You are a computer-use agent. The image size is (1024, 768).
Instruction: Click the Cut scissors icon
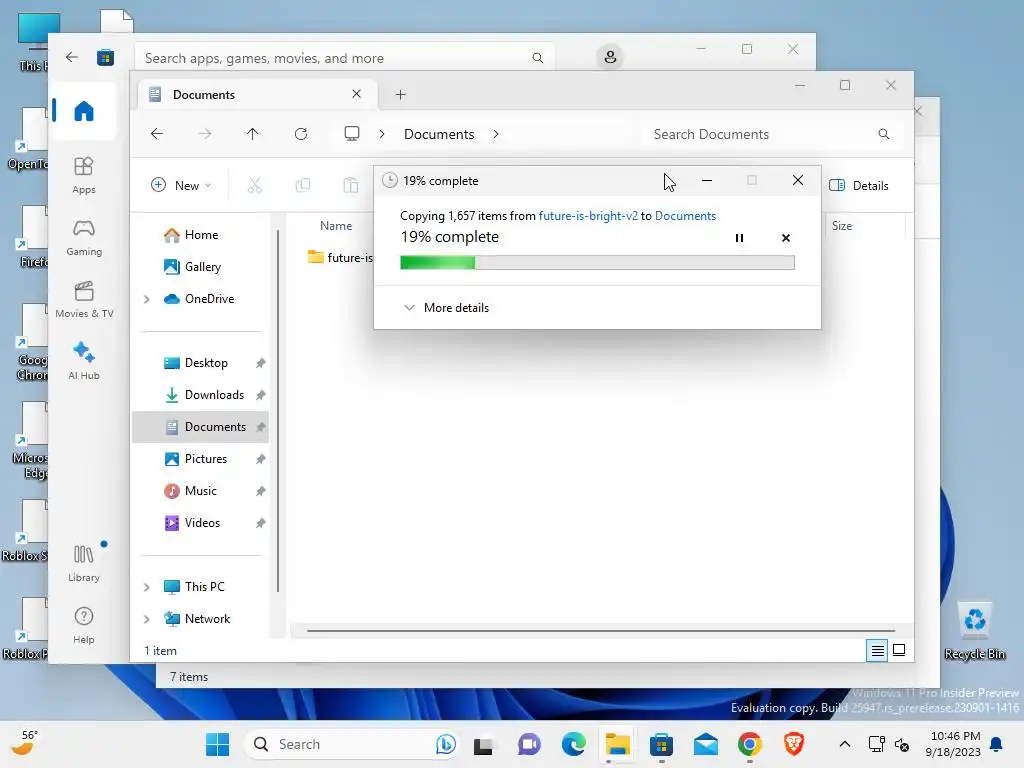click(x=255, y=185)
